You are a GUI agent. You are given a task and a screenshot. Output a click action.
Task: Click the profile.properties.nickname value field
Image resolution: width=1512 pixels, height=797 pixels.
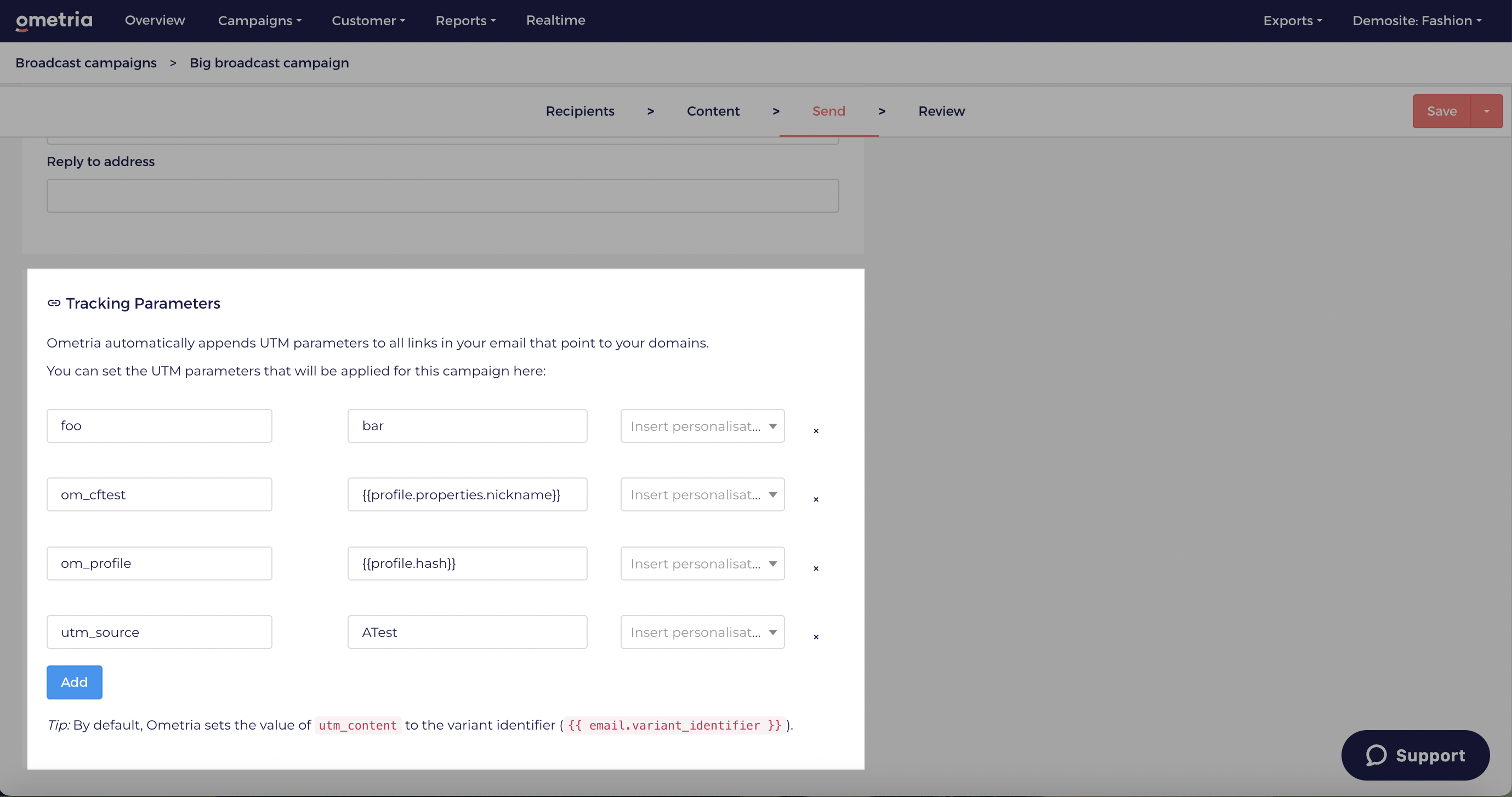(467, 495)
